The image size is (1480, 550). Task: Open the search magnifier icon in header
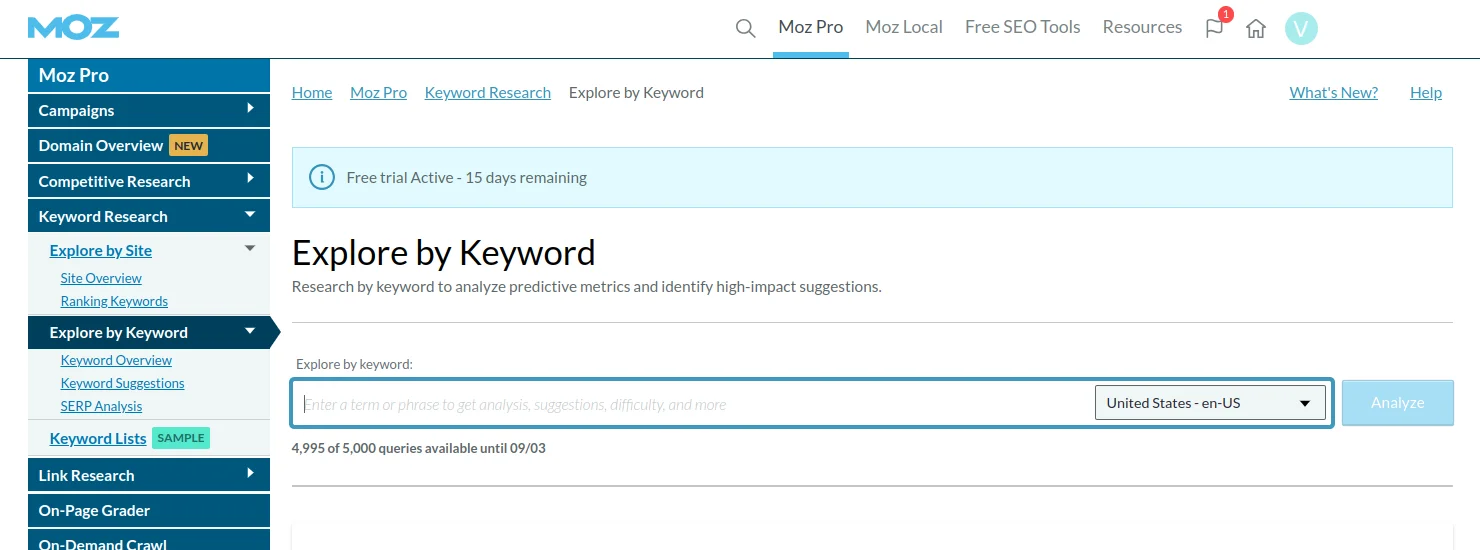pos(745,28)
